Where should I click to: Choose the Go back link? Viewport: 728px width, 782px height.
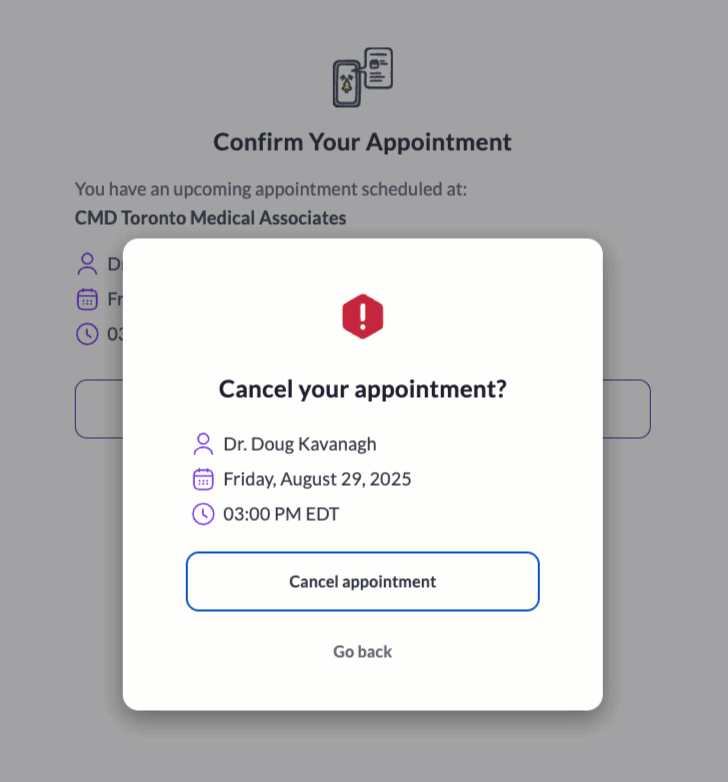point(363,652)
